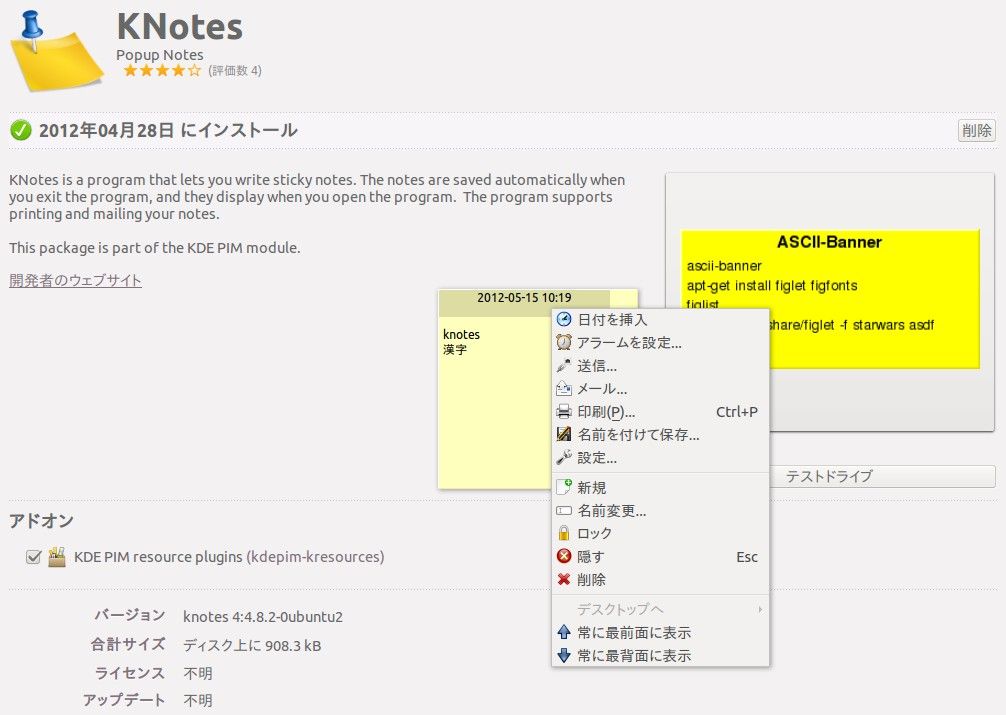
Task: Expand the デスクトップへ submenu arrow
Action: coord(760,609)
